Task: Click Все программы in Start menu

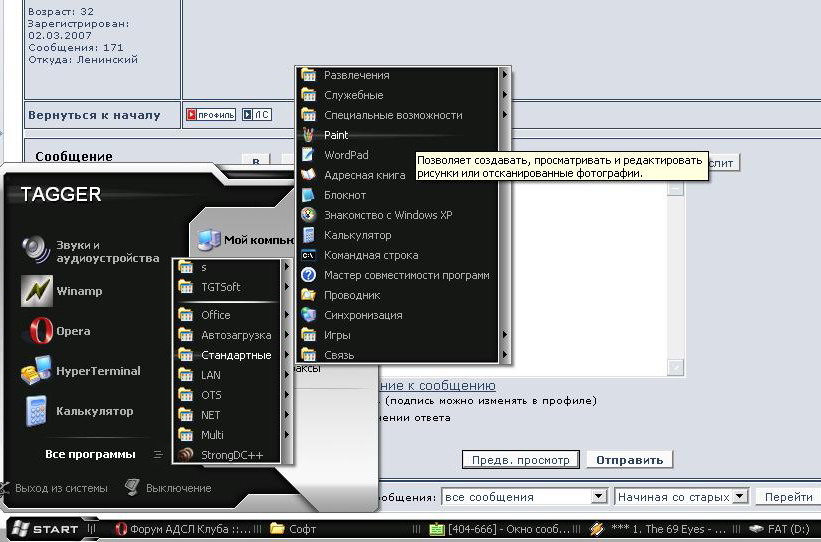Action: coord(90,455)
